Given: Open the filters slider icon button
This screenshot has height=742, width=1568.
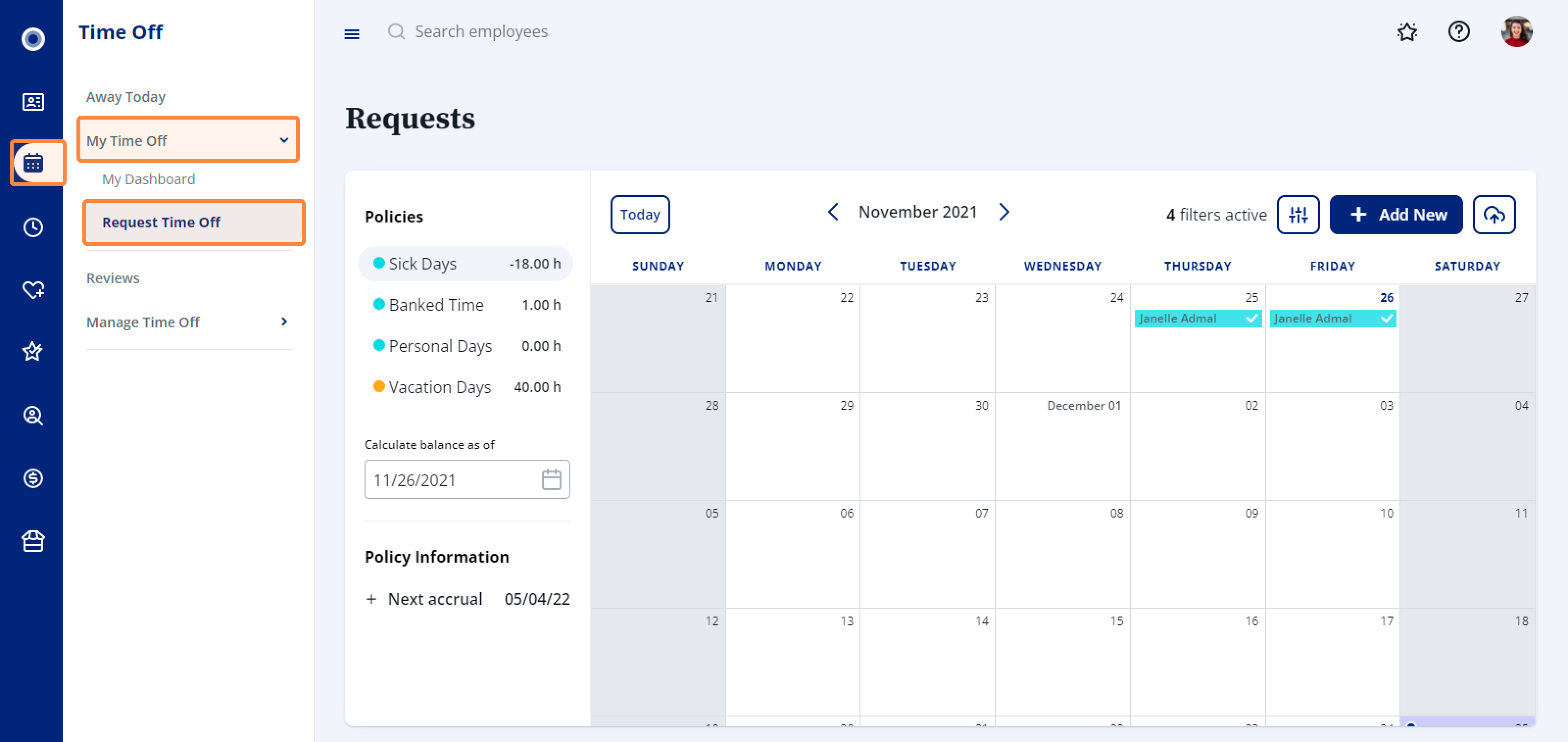Looking at the screenshot, I should coord(1298,214).
